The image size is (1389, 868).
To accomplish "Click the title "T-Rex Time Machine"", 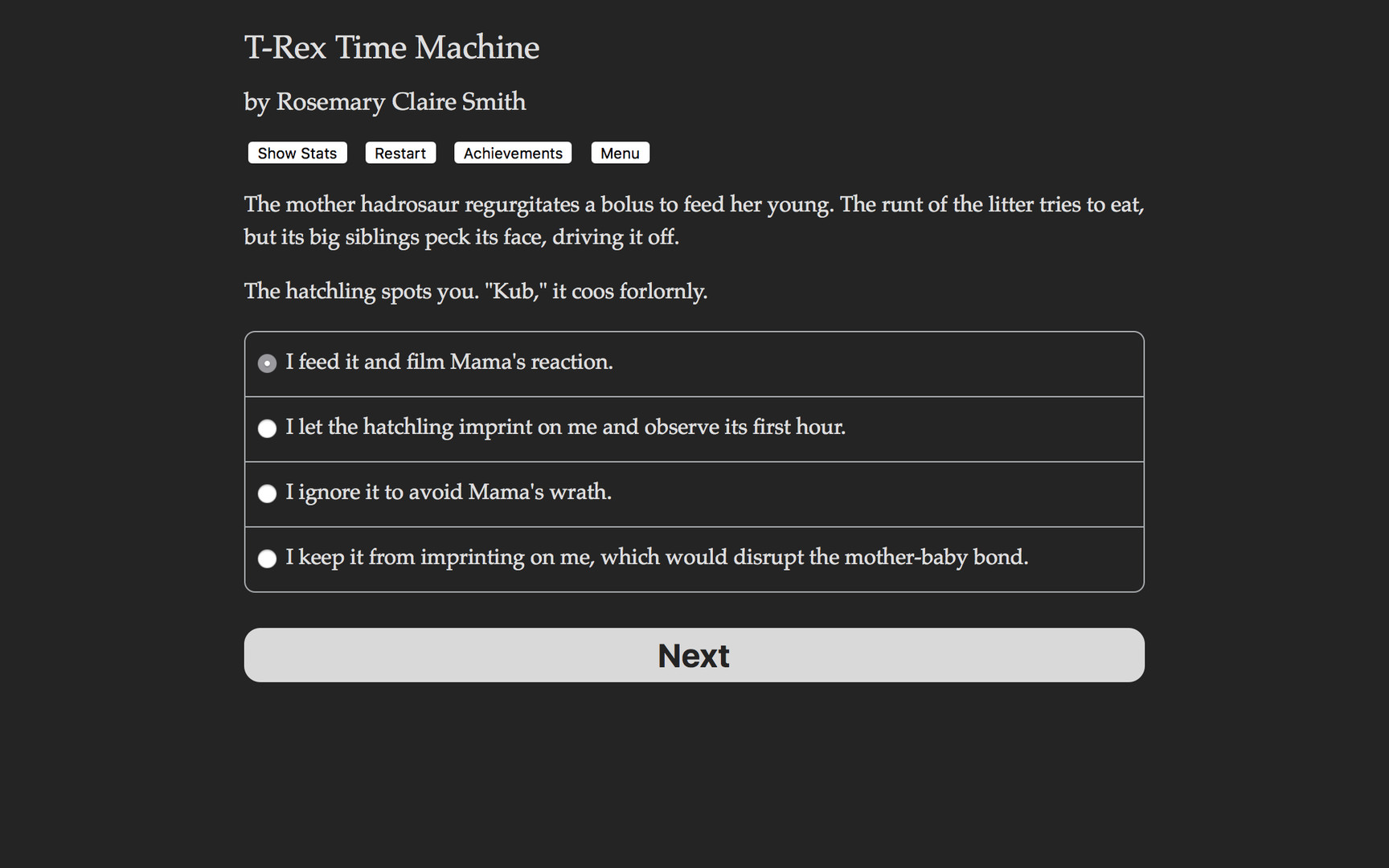I will (x=391, y=47).
